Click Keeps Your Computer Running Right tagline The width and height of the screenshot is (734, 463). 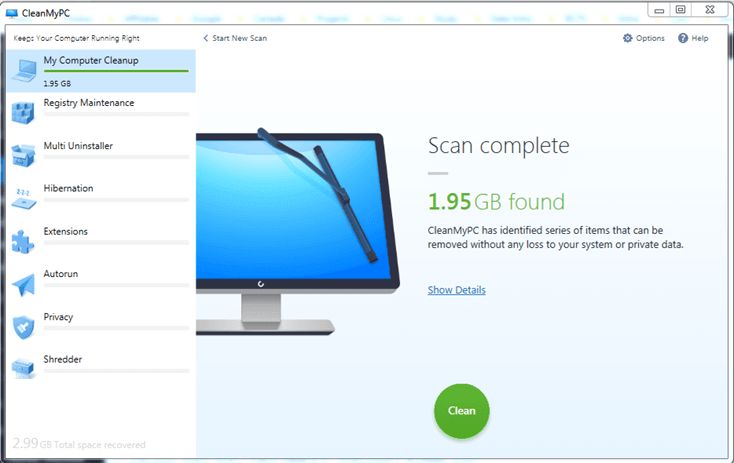76,38
